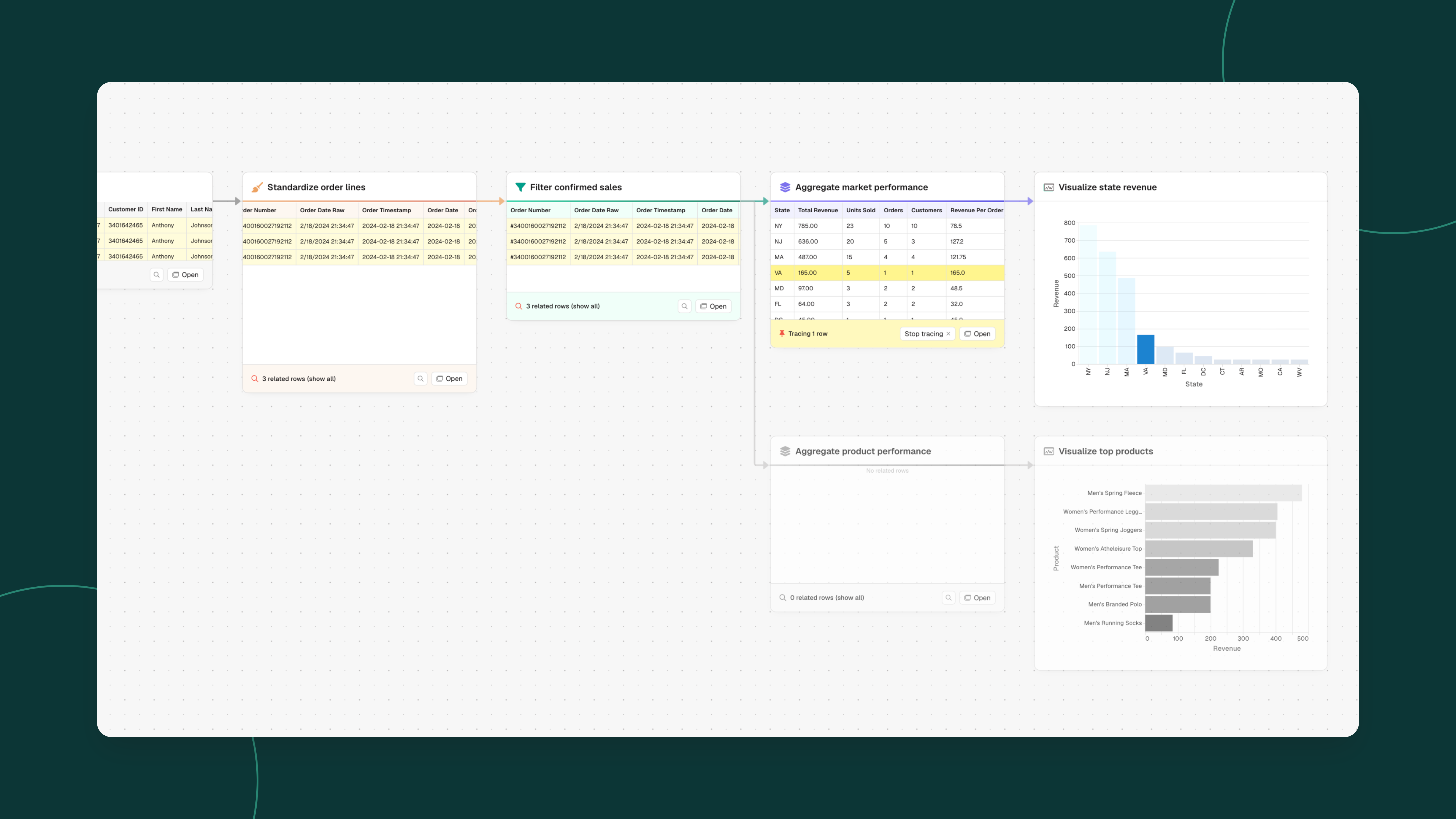Click the Visualize top products title
The width and height of the screenshot is (1456, 819).
1106,451
